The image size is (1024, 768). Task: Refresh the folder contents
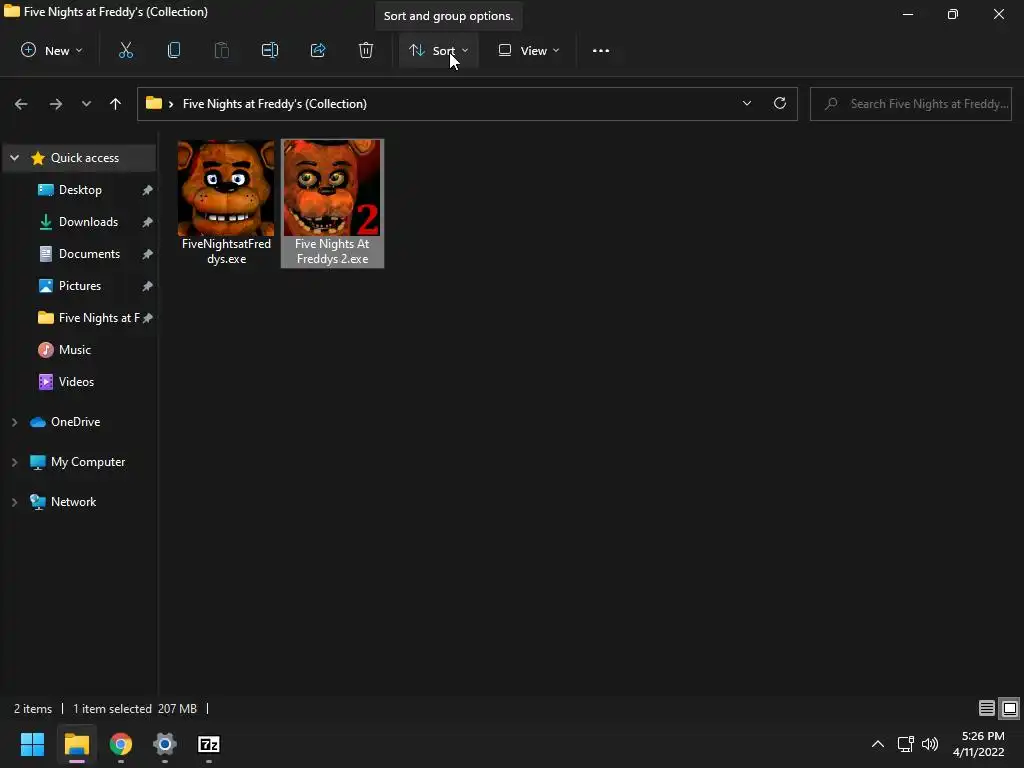coord(780,103)
